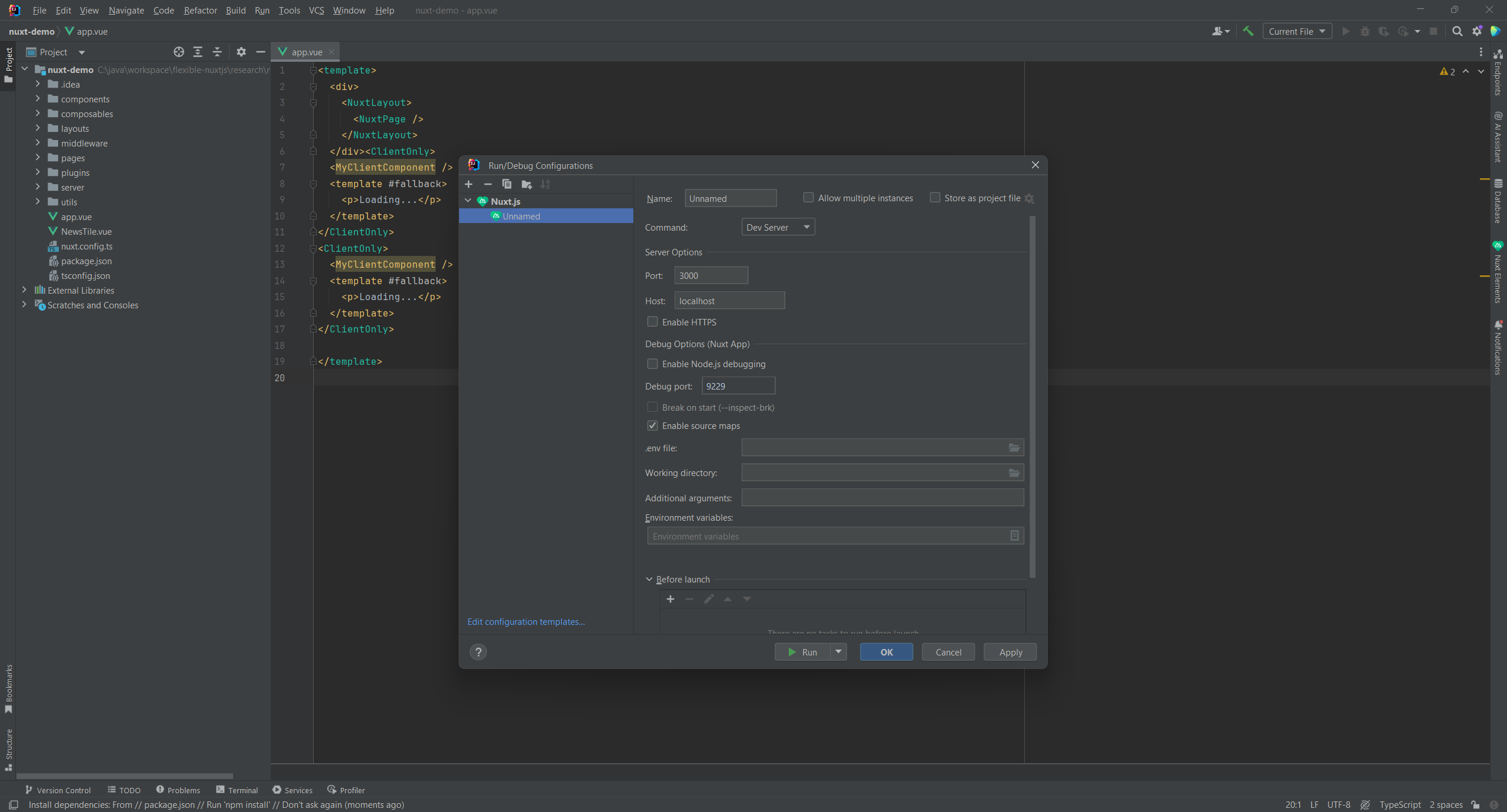Open AI Assistant tool window

click(x=1498, y=137)
